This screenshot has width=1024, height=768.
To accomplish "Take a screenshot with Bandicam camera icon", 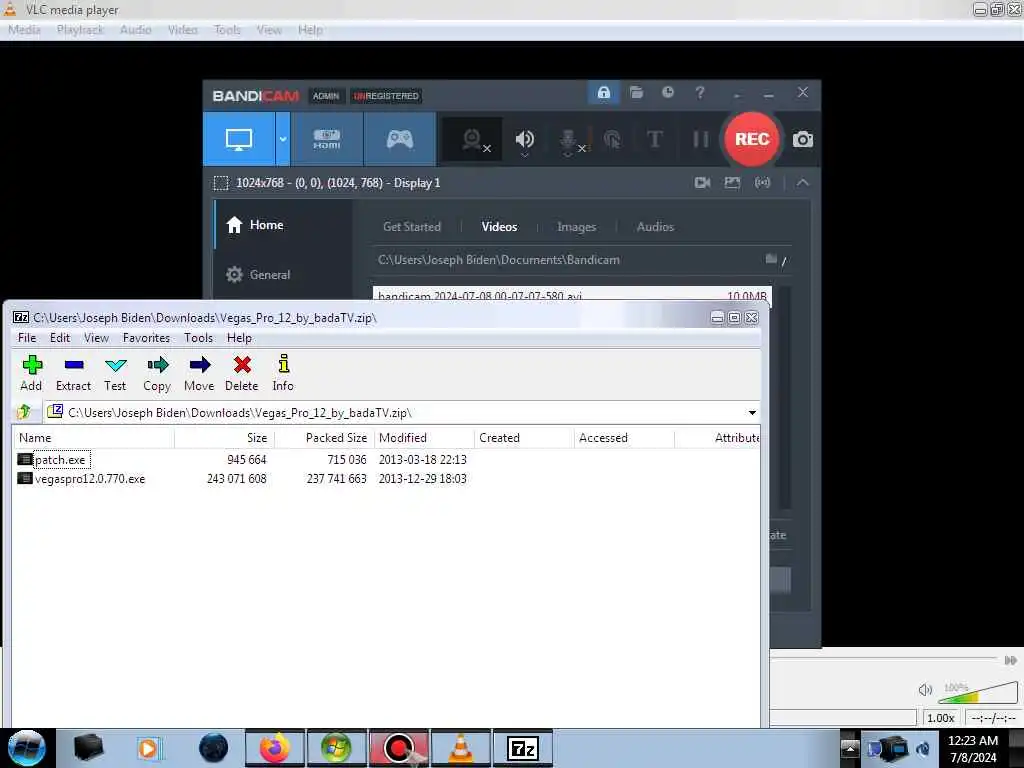I will tap(803, 139).
